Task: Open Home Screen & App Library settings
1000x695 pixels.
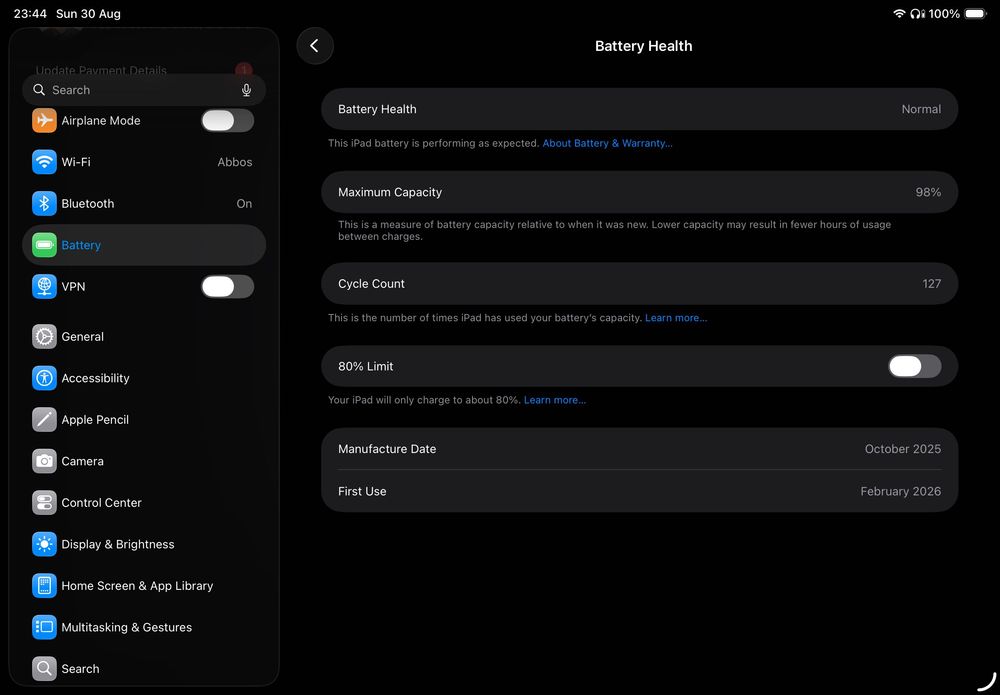Action: tap(144, 585)
